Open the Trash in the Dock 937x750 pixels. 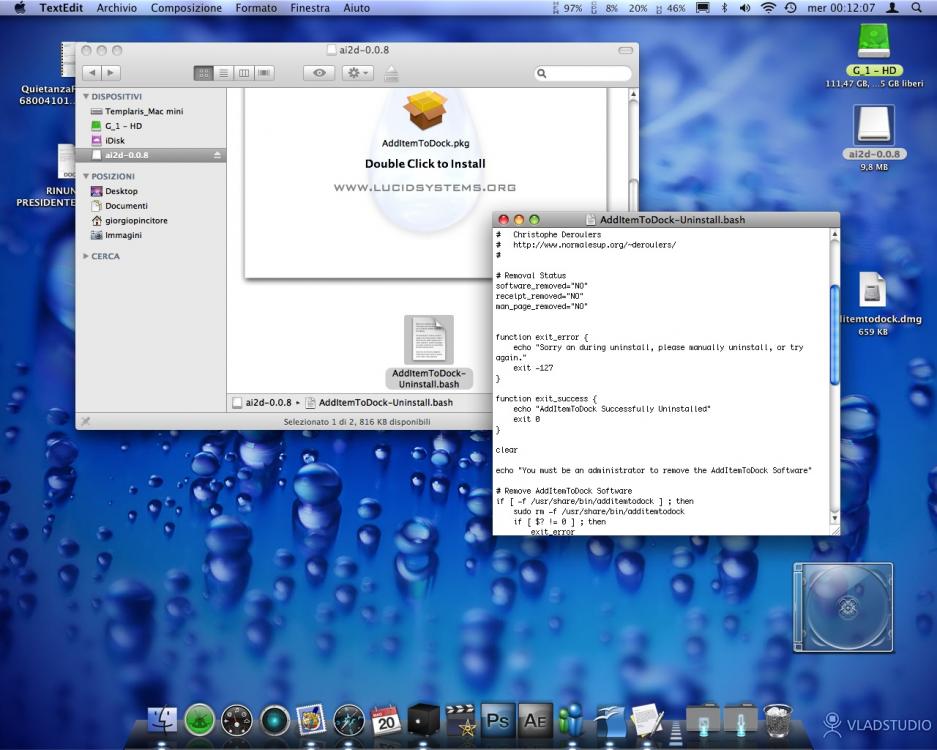pos(778,720)
